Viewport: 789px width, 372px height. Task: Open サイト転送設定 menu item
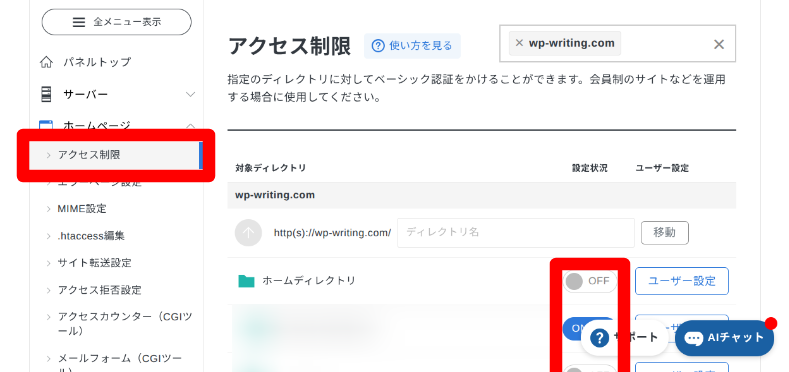[x=95, y=263]
